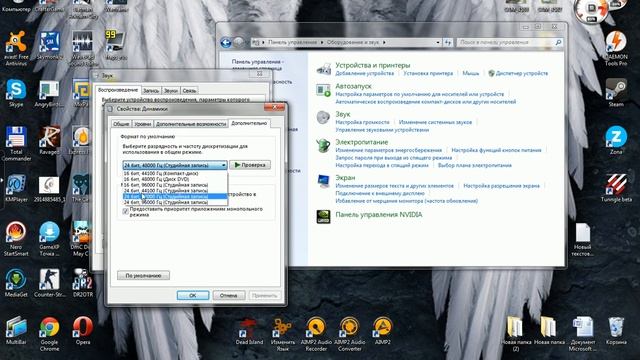Launch AIMP2 player desktop shortcut
Viewport: 640px width, 360px height.
pyautogui.click(x=382, y=331)
